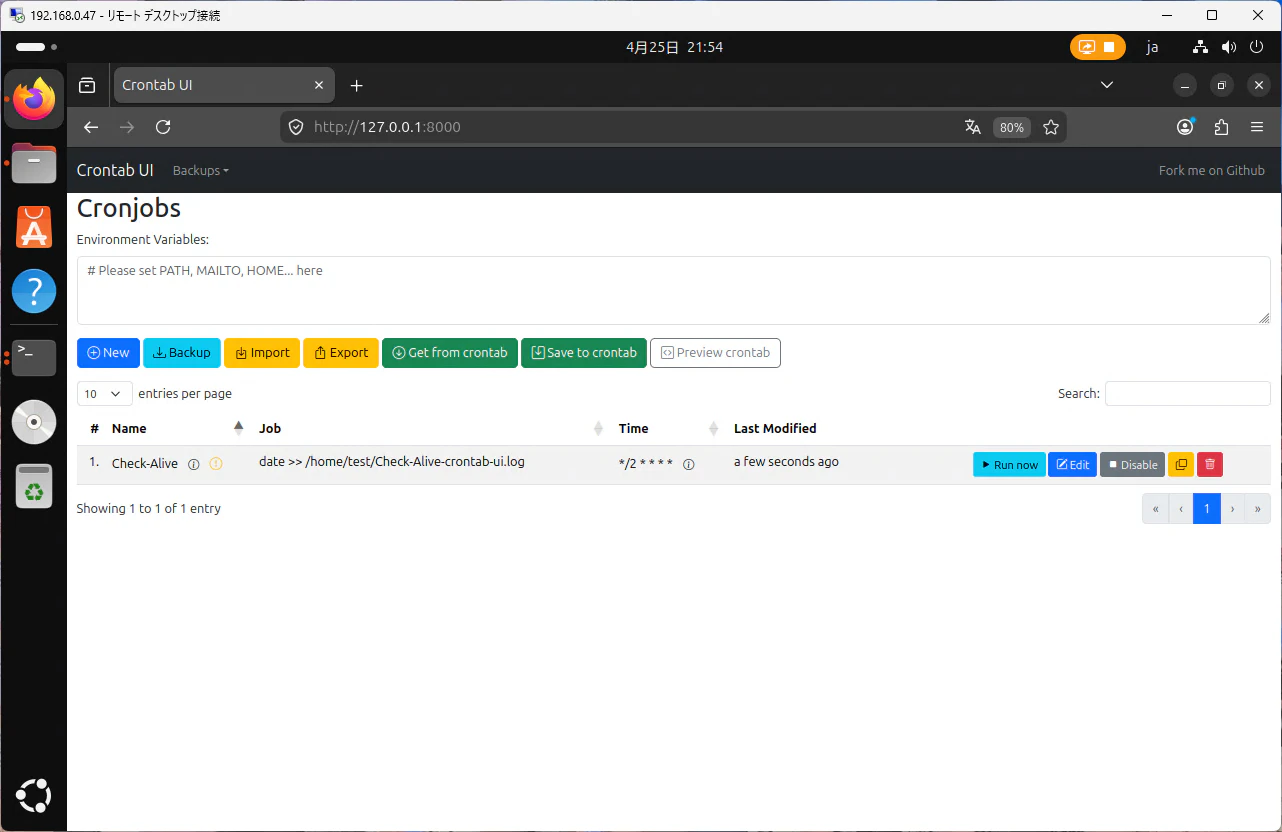Reset zoom using the 80% badge
The image size is (1282, 832).
pos(1011,127)
